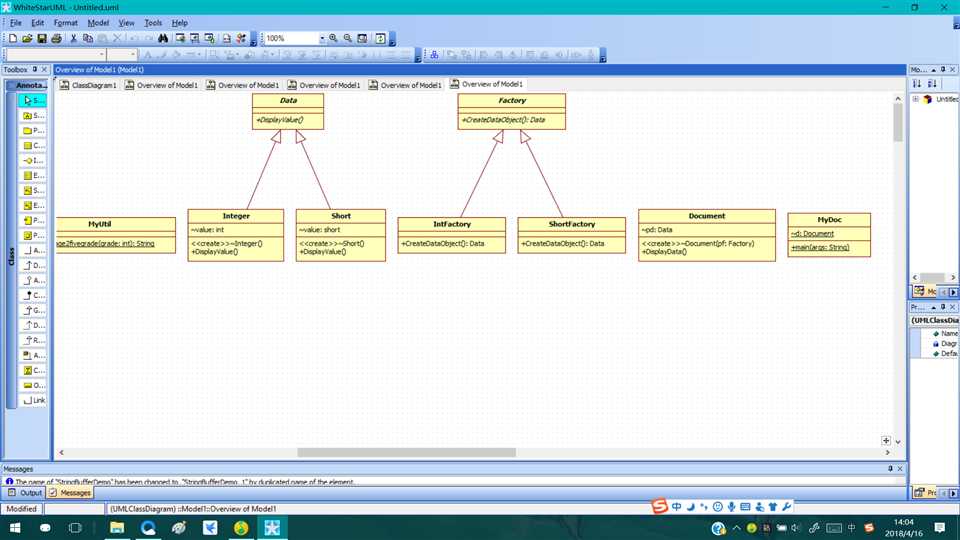Open the 100% zoom level dropdown

tap(322, 38)
